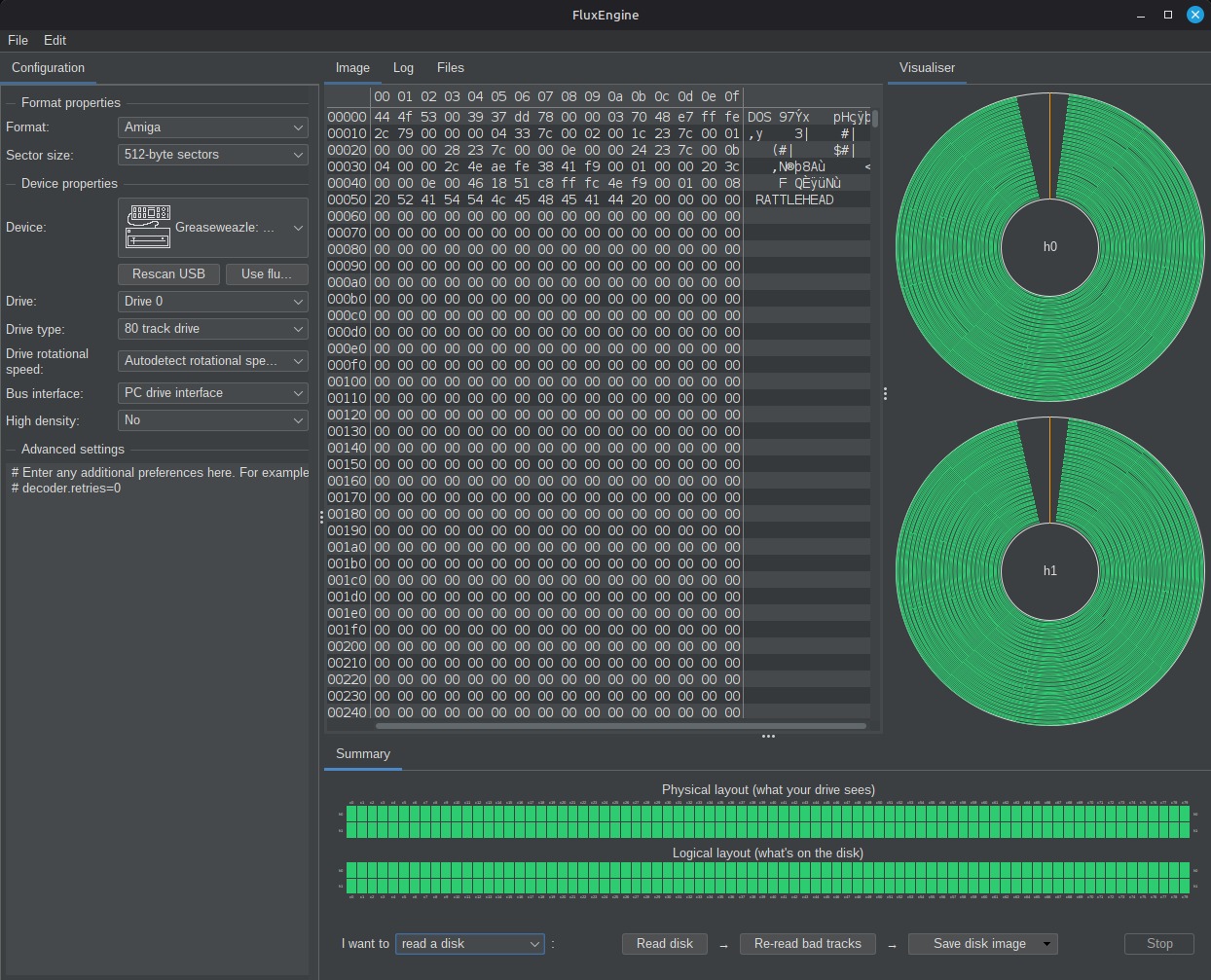
Task: Click the h1 disk visualiser center
Action: [1049, 571]
